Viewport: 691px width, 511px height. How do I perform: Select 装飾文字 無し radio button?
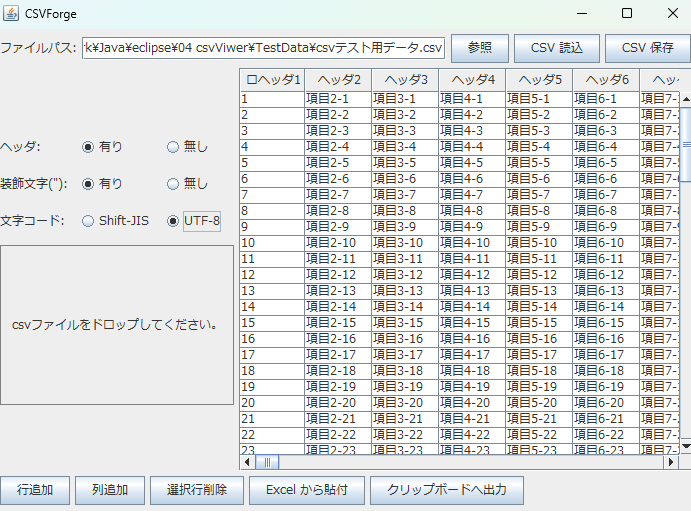point(173,184)
